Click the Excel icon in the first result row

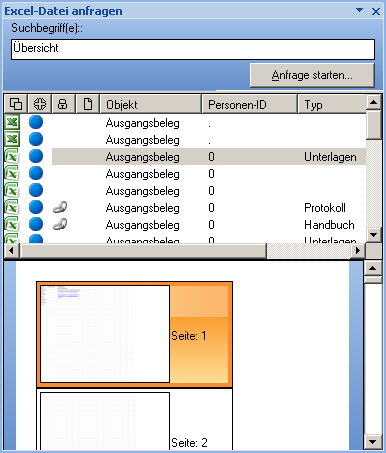click(12, 122)
